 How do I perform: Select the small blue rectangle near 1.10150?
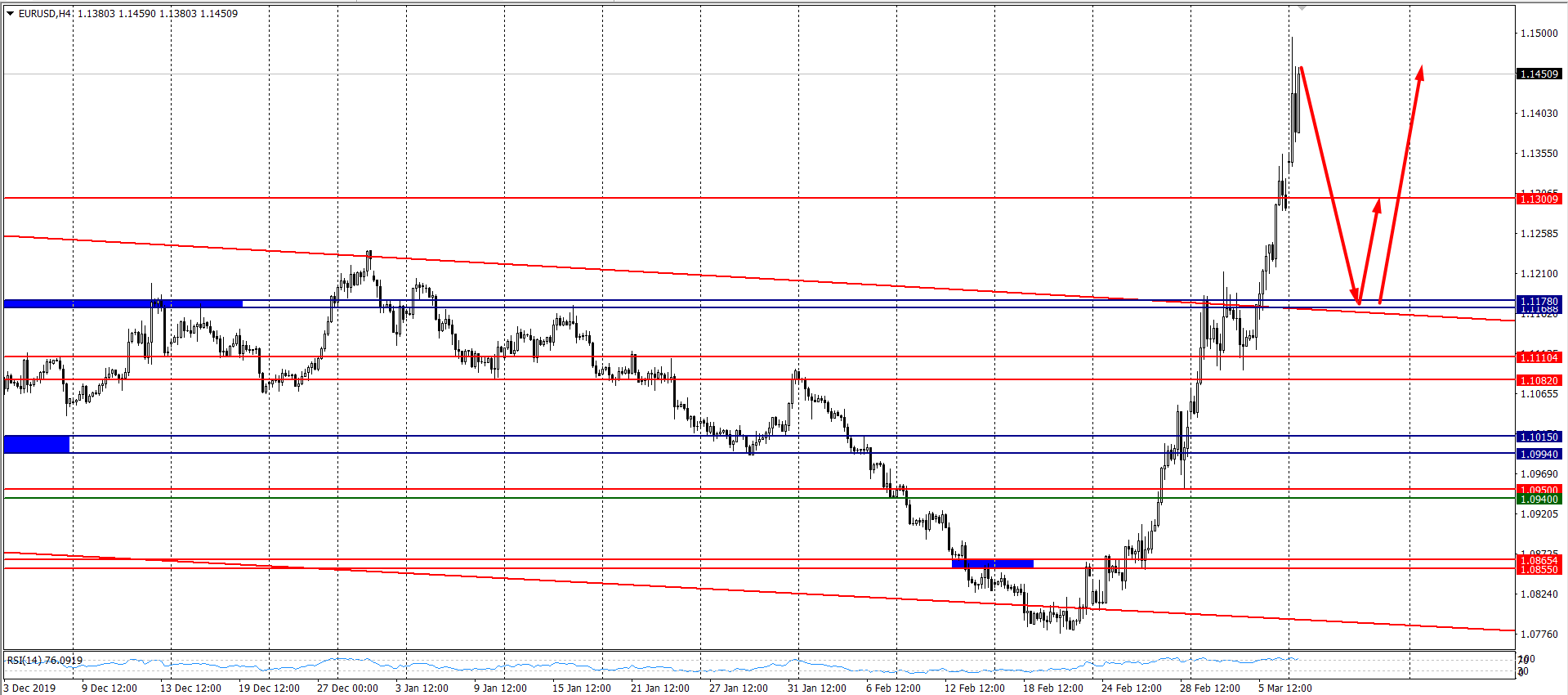coord(37,445)
